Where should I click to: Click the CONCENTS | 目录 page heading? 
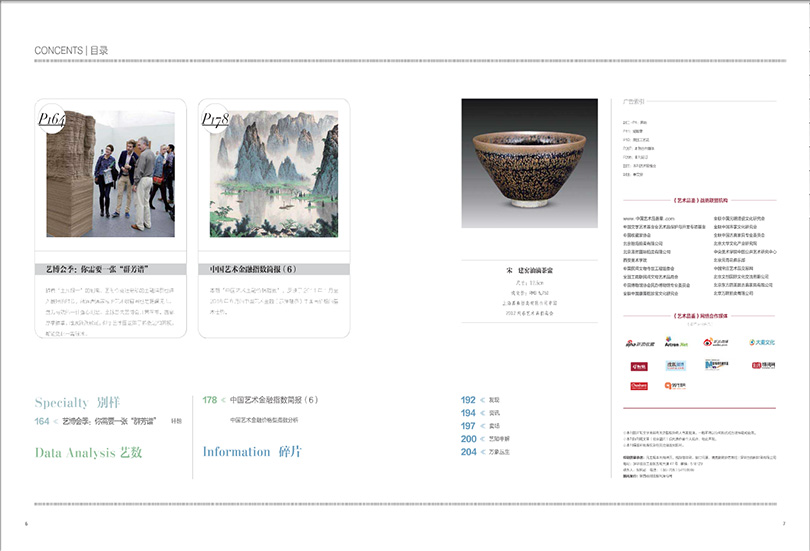pos(71,51)
